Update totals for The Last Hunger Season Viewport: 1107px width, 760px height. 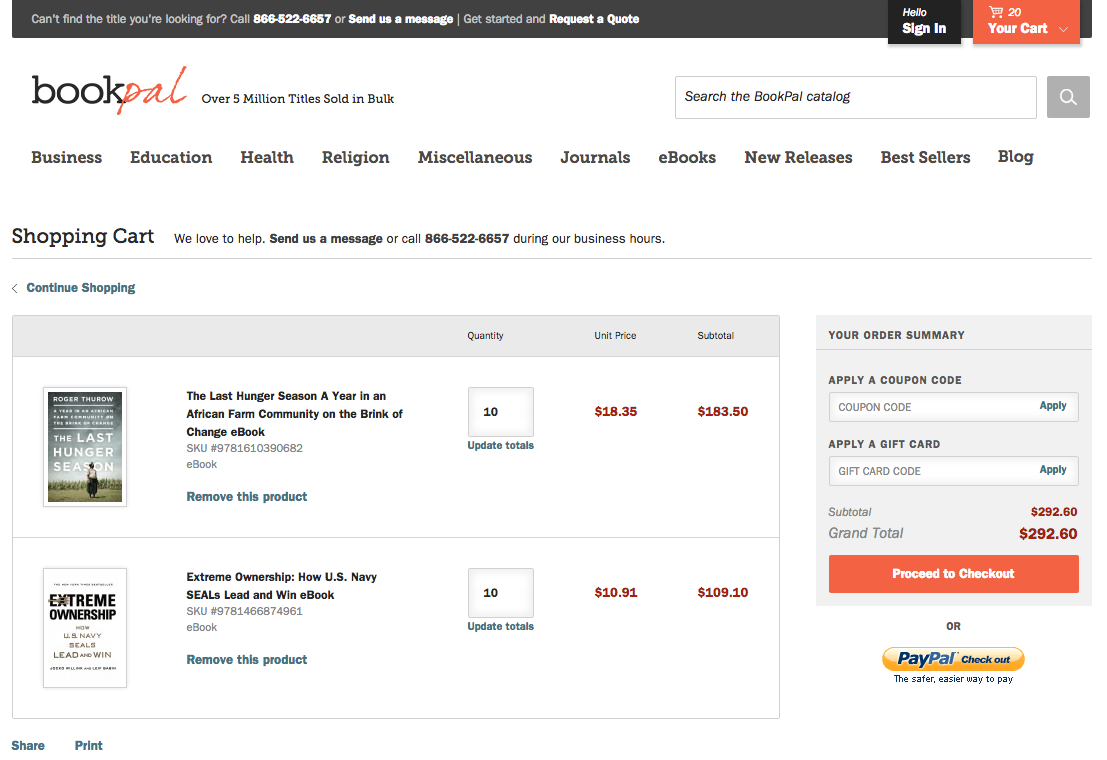501,445
